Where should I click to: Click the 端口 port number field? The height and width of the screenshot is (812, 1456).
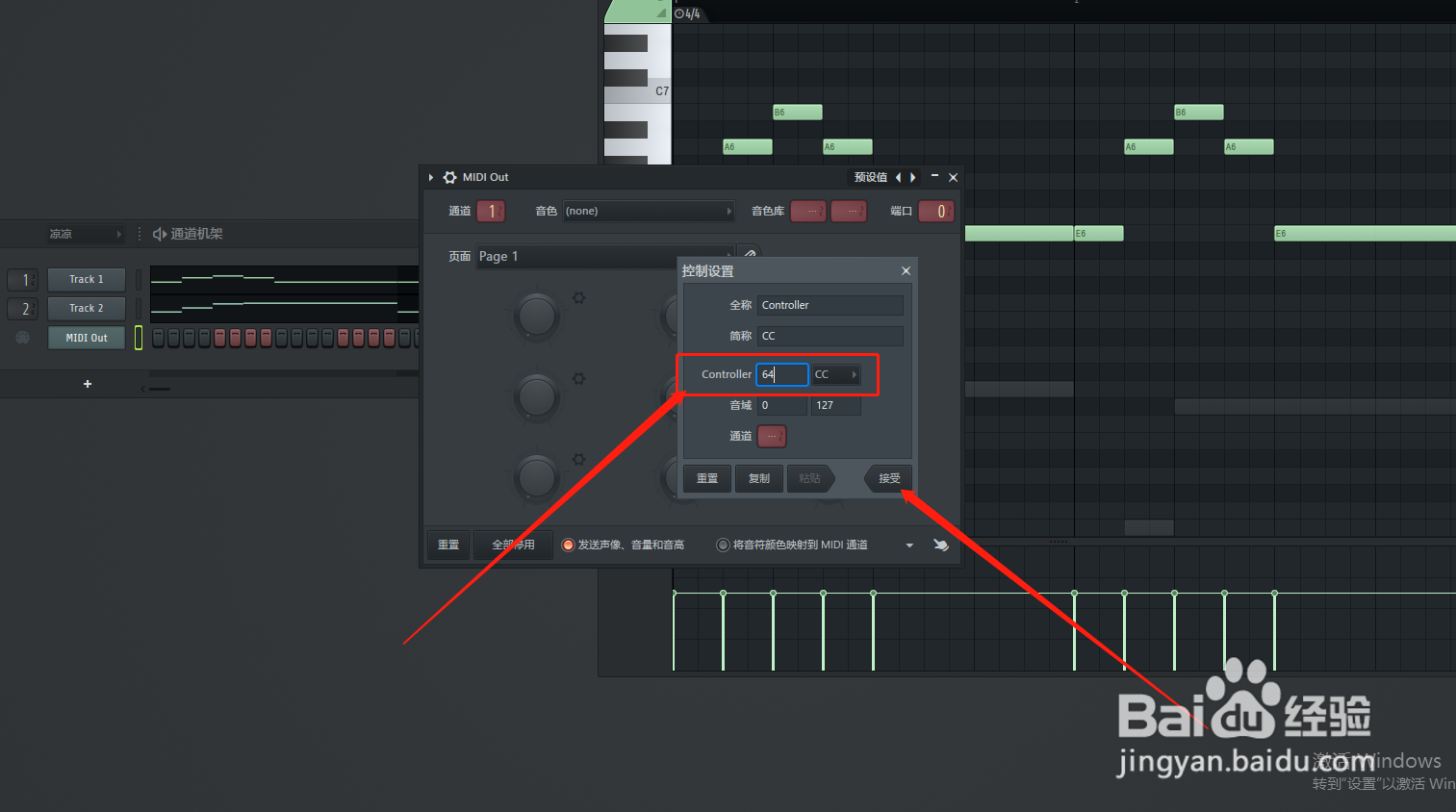point(936,212)
